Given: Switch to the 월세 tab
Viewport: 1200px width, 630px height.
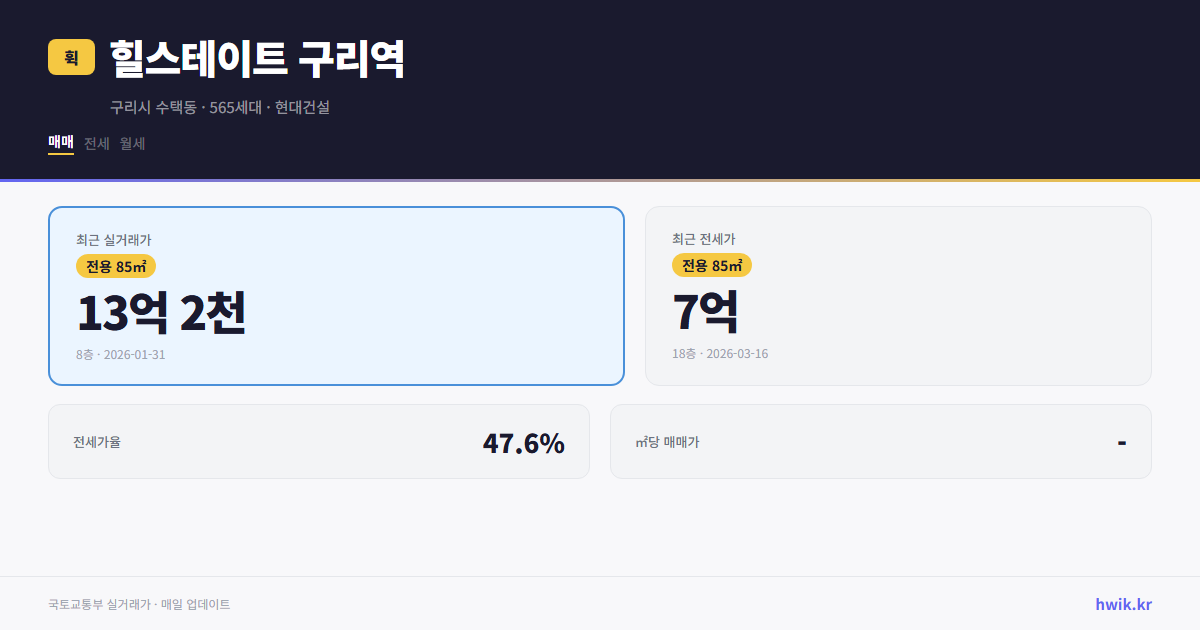Looking at the screenshot, I should coord(133,143).
